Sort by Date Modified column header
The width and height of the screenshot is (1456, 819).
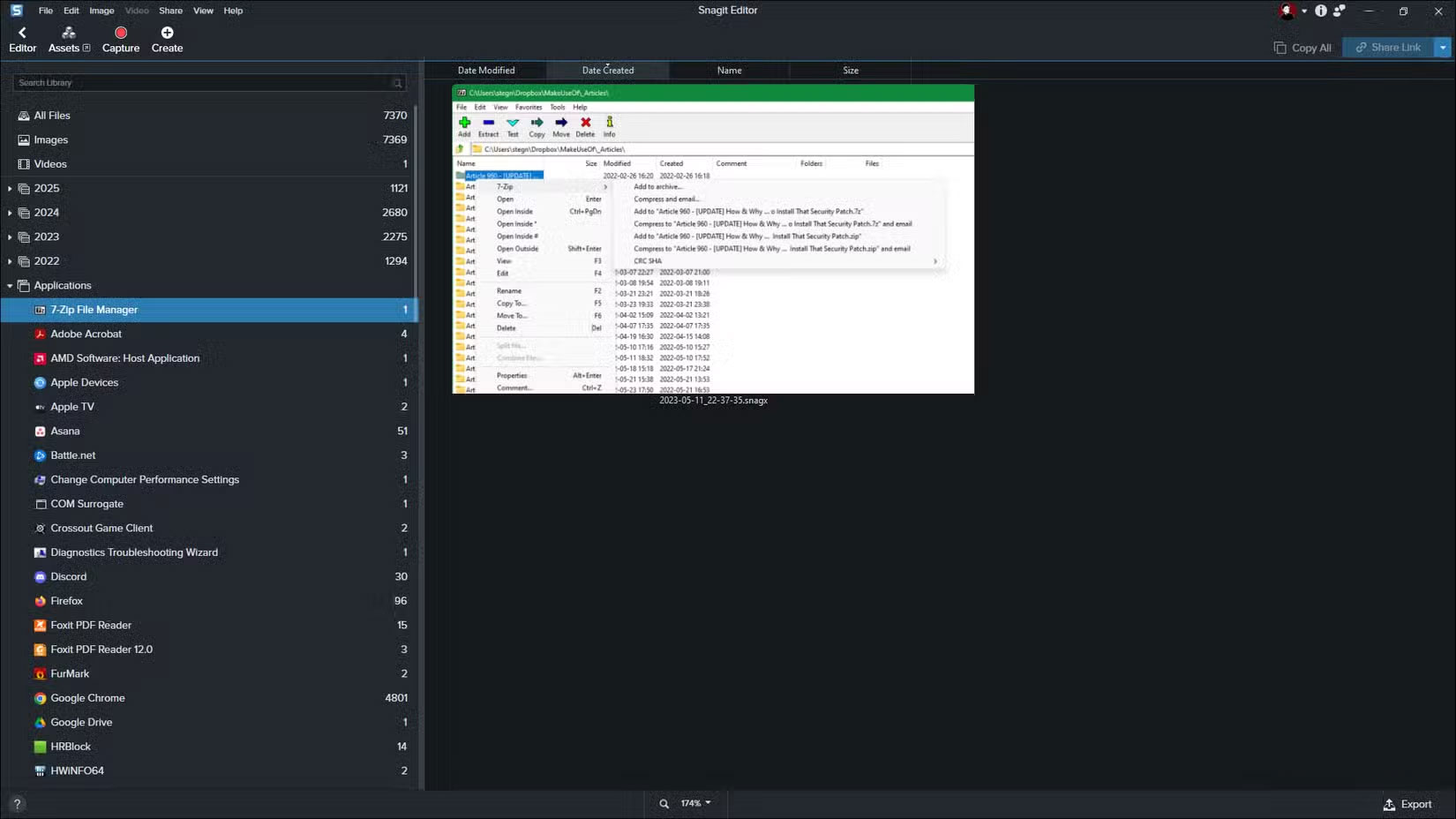point(485,71)
